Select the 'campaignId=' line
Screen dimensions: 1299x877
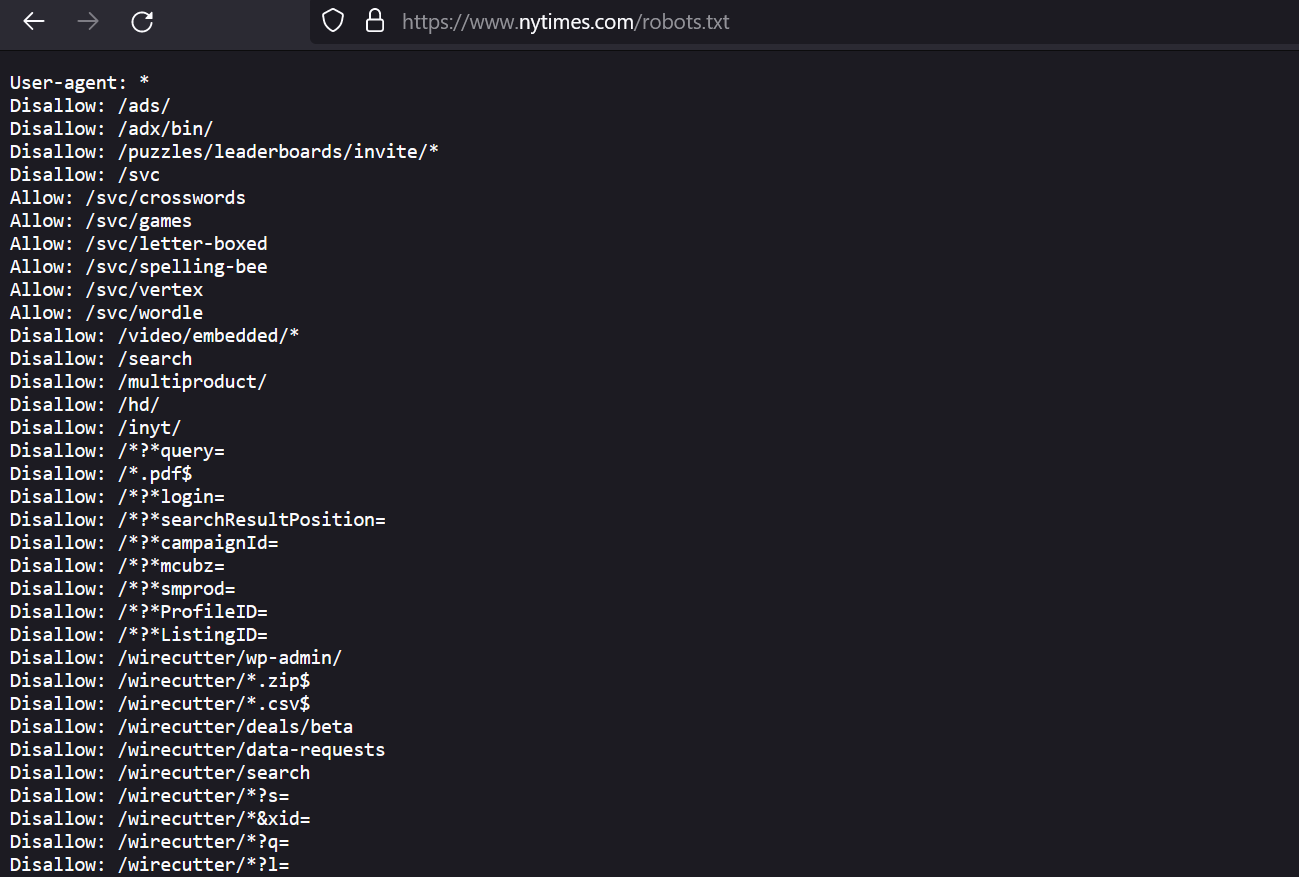coord(144,542)
